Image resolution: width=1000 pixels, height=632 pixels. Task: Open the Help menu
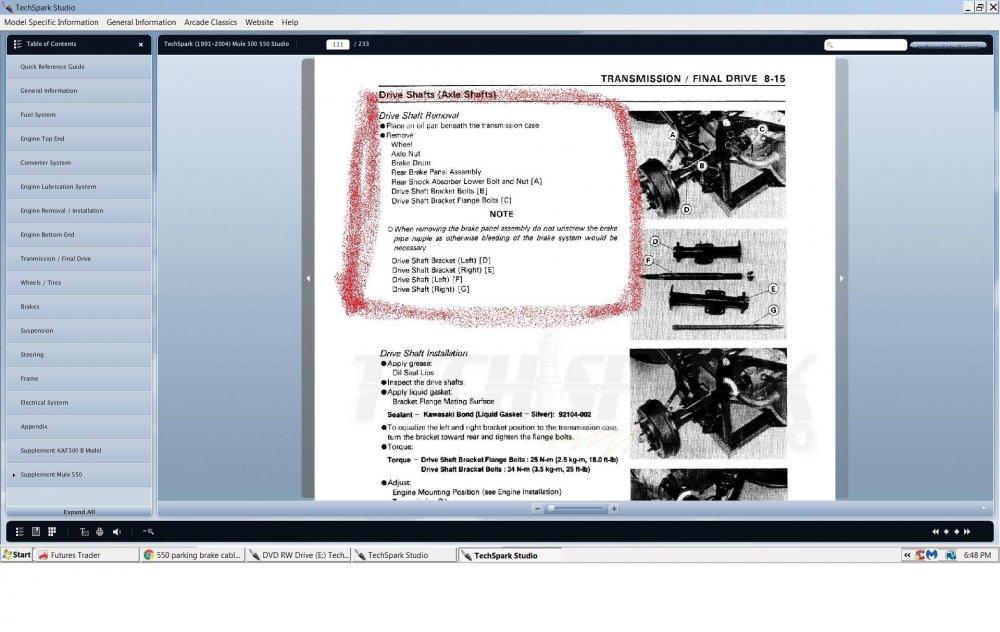click(x=290, y=22)
